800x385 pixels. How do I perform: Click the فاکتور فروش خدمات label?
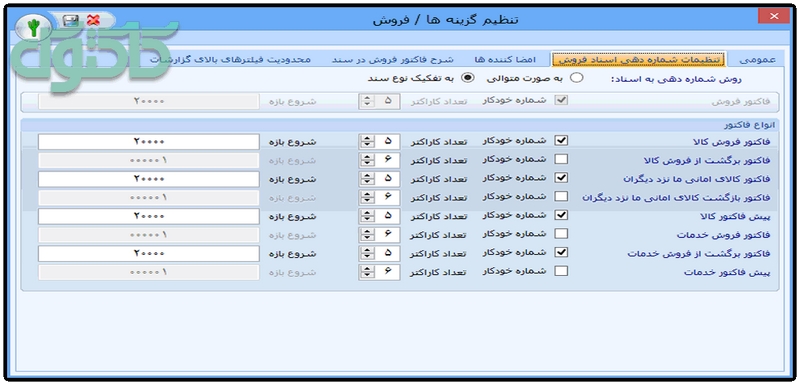(723, 235)
